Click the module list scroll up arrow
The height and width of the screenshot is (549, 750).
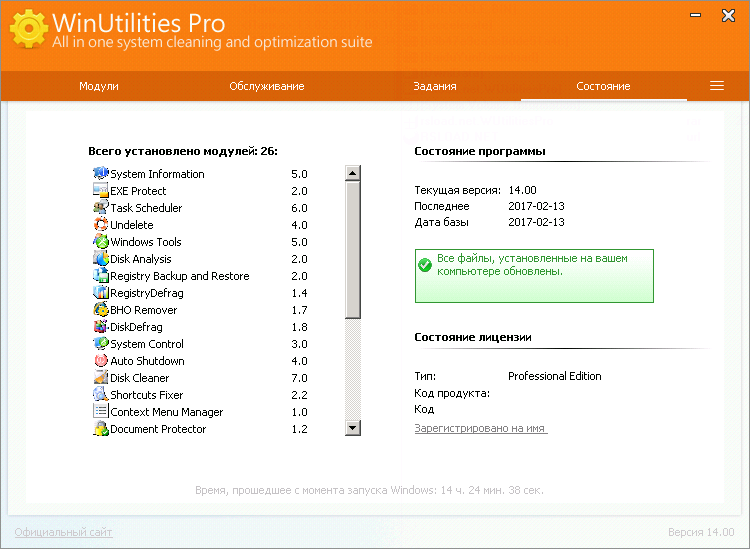pyautogui.click(x=353, y=173)
